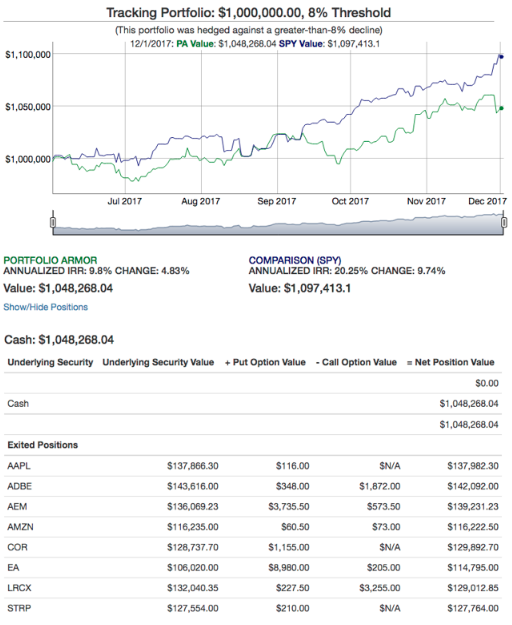Click the Underlying Security column header
This screenshot has width=512, height=625.
50,362
